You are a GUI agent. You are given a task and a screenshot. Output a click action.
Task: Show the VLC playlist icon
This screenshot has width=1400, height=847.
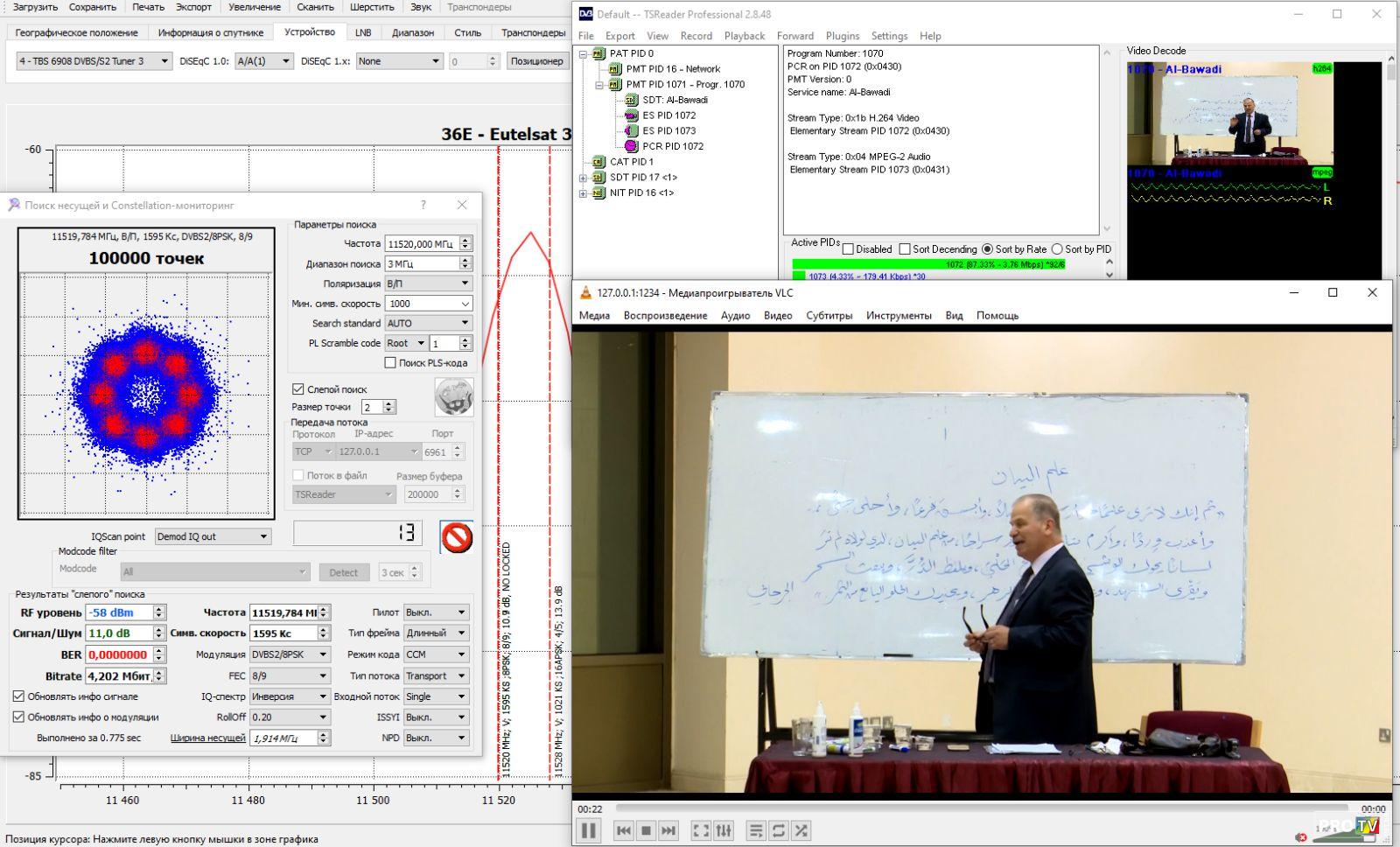756,830
